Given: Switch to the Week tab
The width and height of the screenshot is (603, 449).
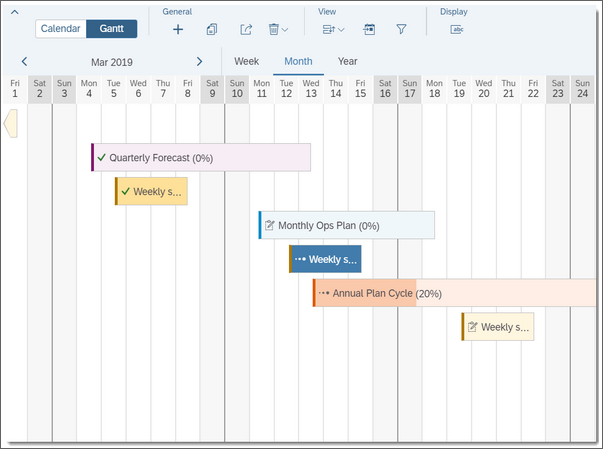Looking at the screenshot, I should [246, 62].
